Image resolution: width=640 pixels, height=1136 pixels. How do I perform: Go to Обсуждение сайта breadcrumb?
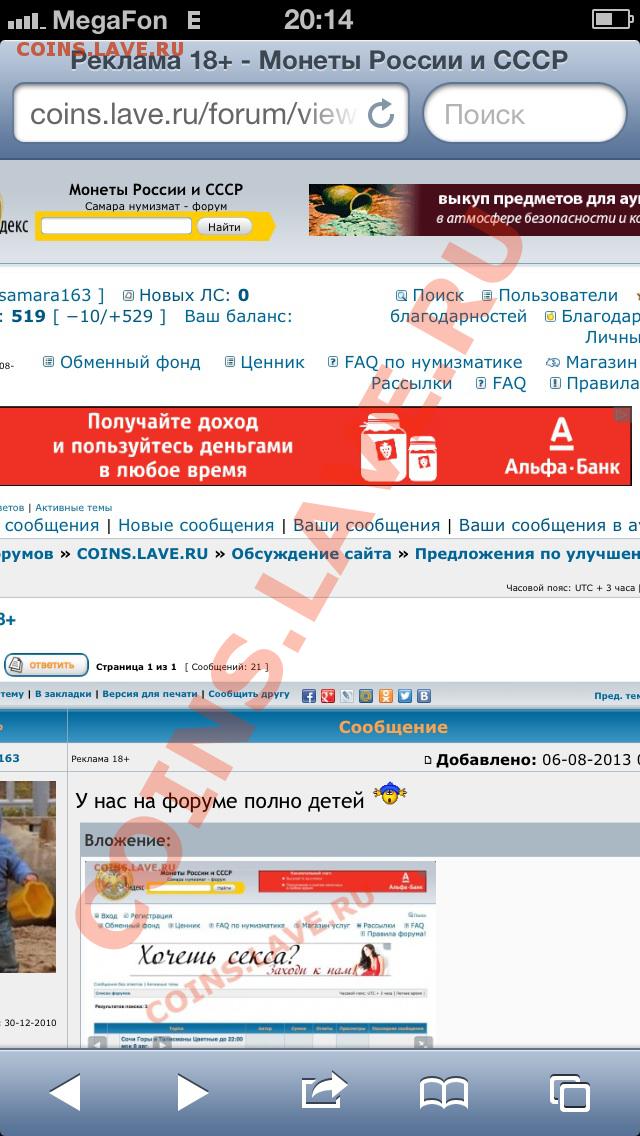point(311,554)
